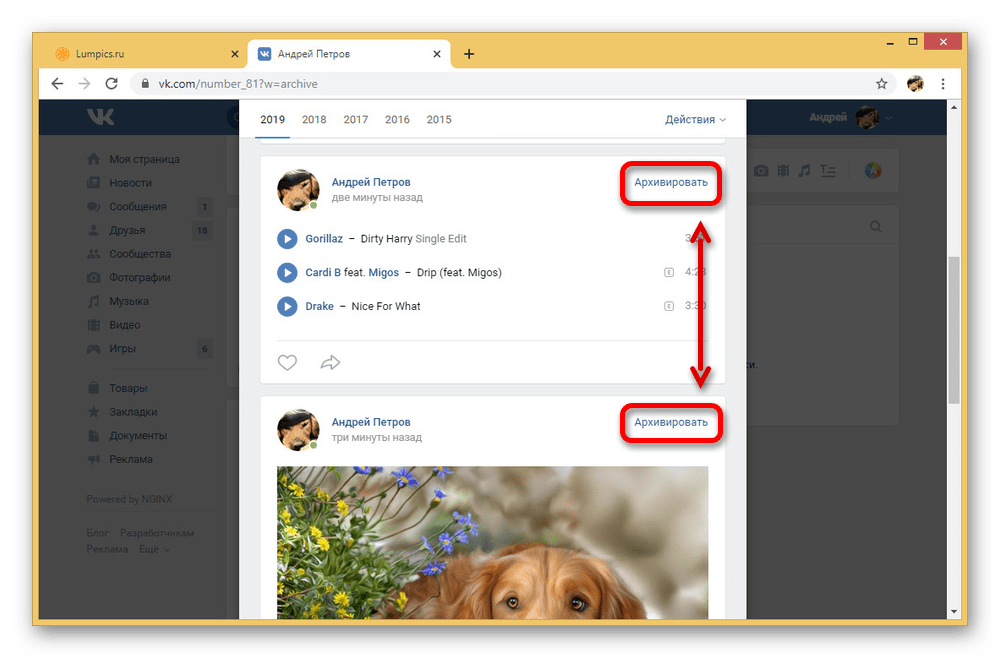Expand the Андрей account menu in header

tap(850, 117)
